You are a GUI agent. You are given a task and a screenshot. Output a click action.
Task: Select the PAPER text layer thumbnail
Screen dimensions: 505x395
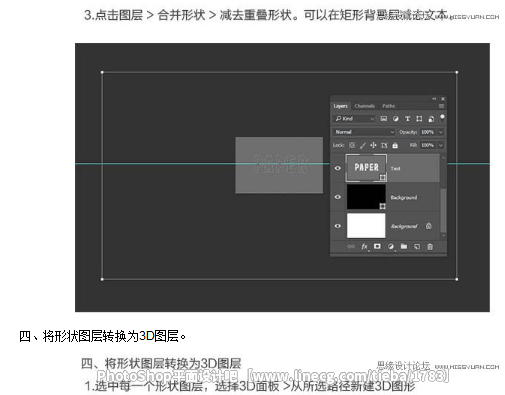pos(366,168)
